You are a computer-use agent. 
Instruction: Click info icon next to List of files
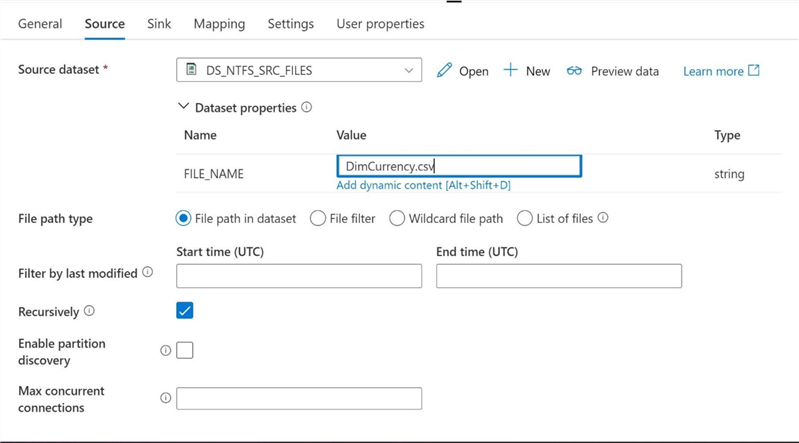pyautogui.click(x=603, y=218)
